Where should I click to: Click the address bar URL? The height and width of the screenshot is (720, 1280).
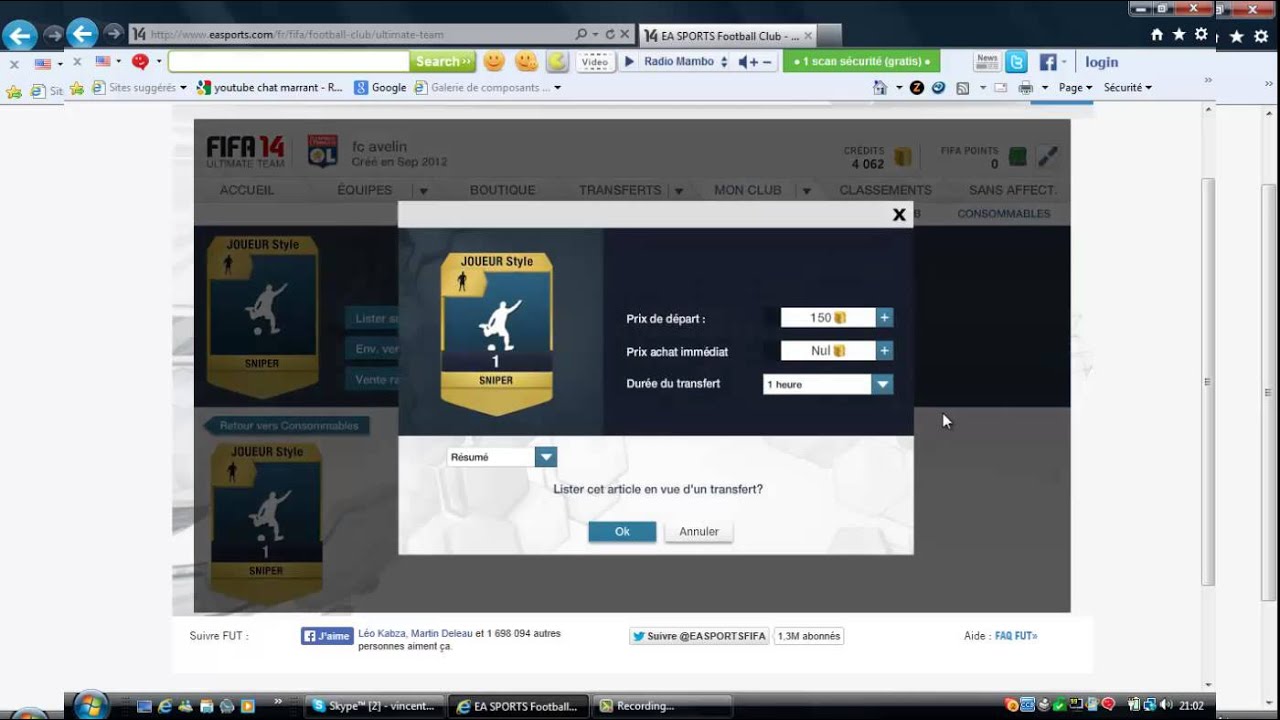[x=297, y=34]
